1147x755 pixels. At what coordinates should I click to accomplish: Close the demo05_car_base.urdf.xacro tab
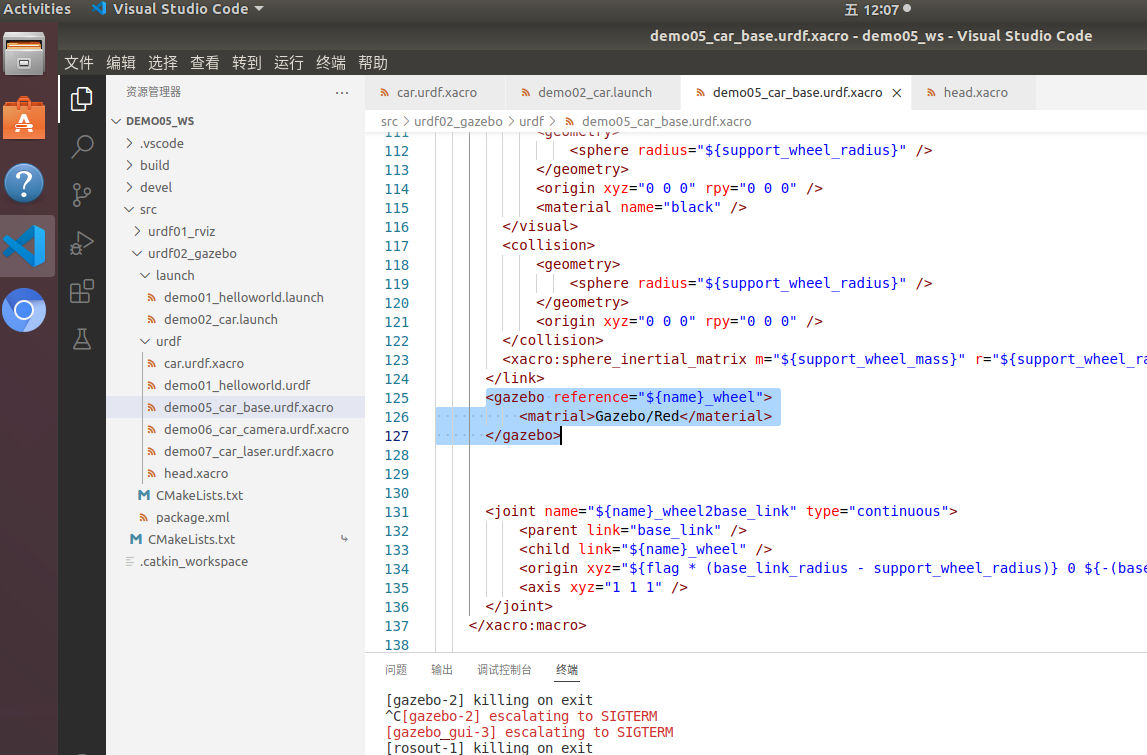[897, 93]
